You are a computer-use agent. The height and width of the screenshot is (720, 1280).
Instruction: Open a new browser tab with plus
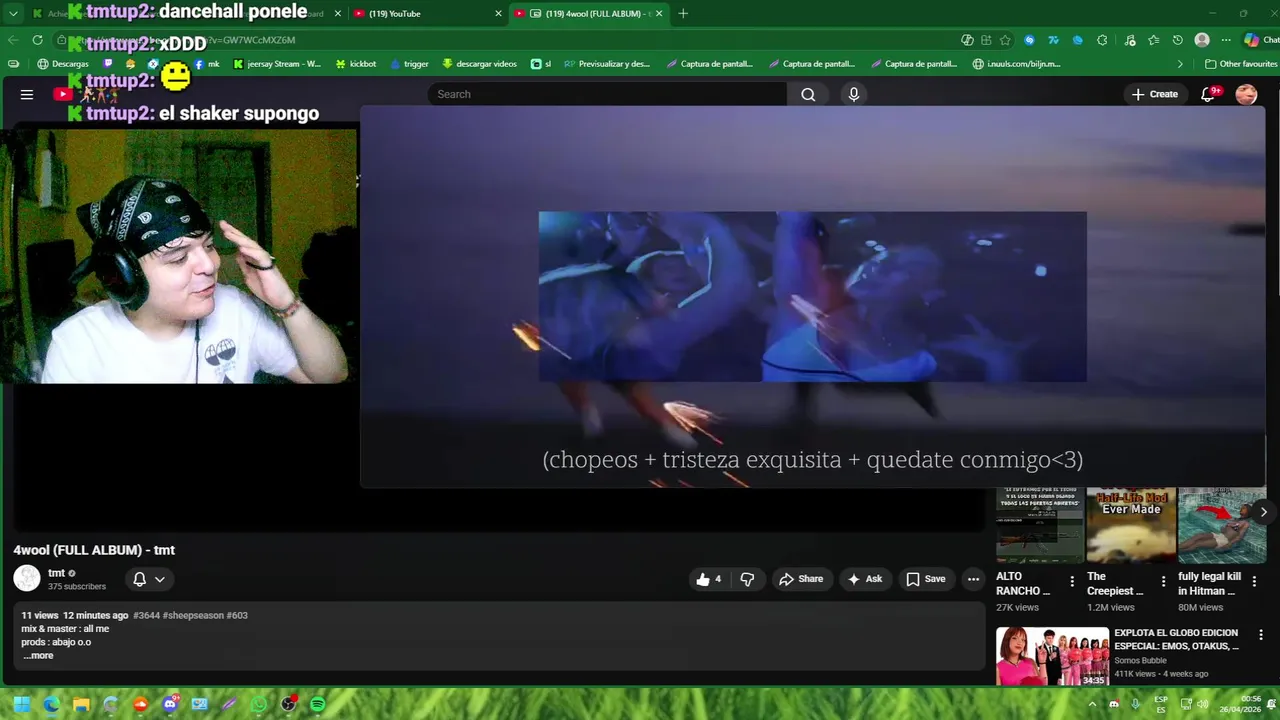(x=683, y=13)
